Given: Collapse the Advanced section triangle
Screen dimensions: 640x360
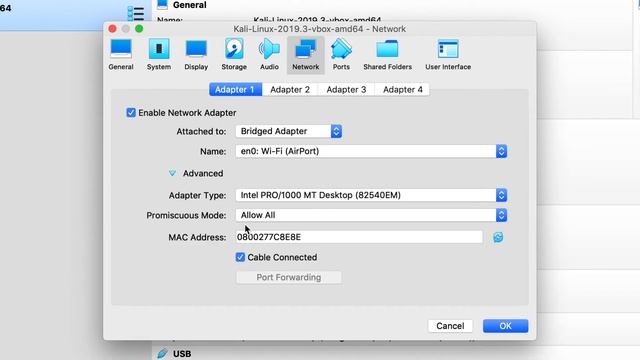Looking at the screenshot, I should 172,173.
